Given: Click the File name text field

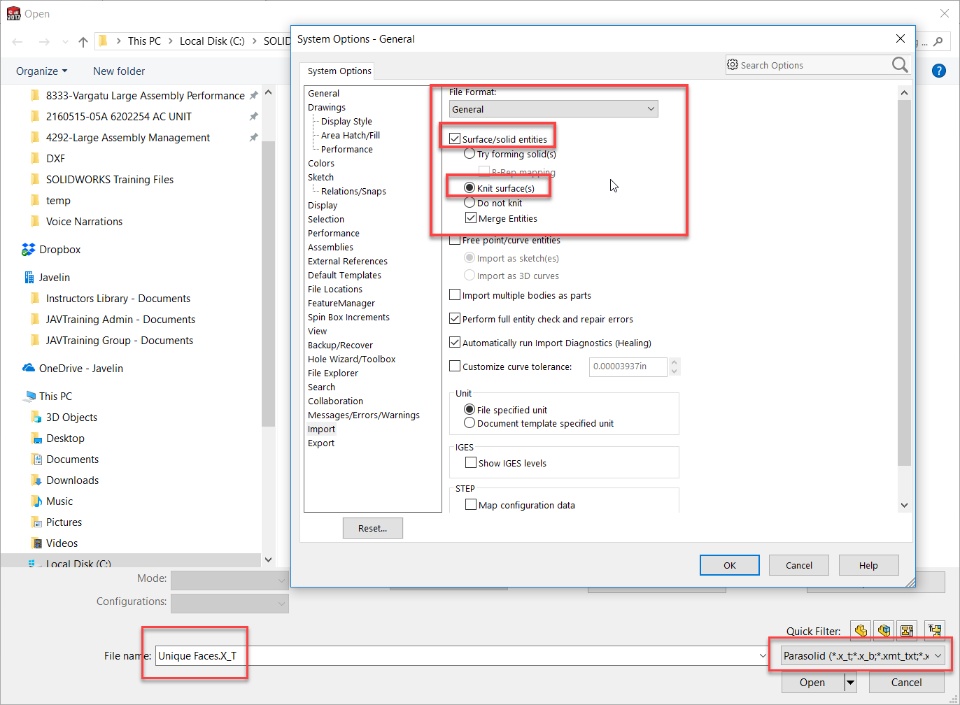Looking at the screenshot, I should pos(456,655).
